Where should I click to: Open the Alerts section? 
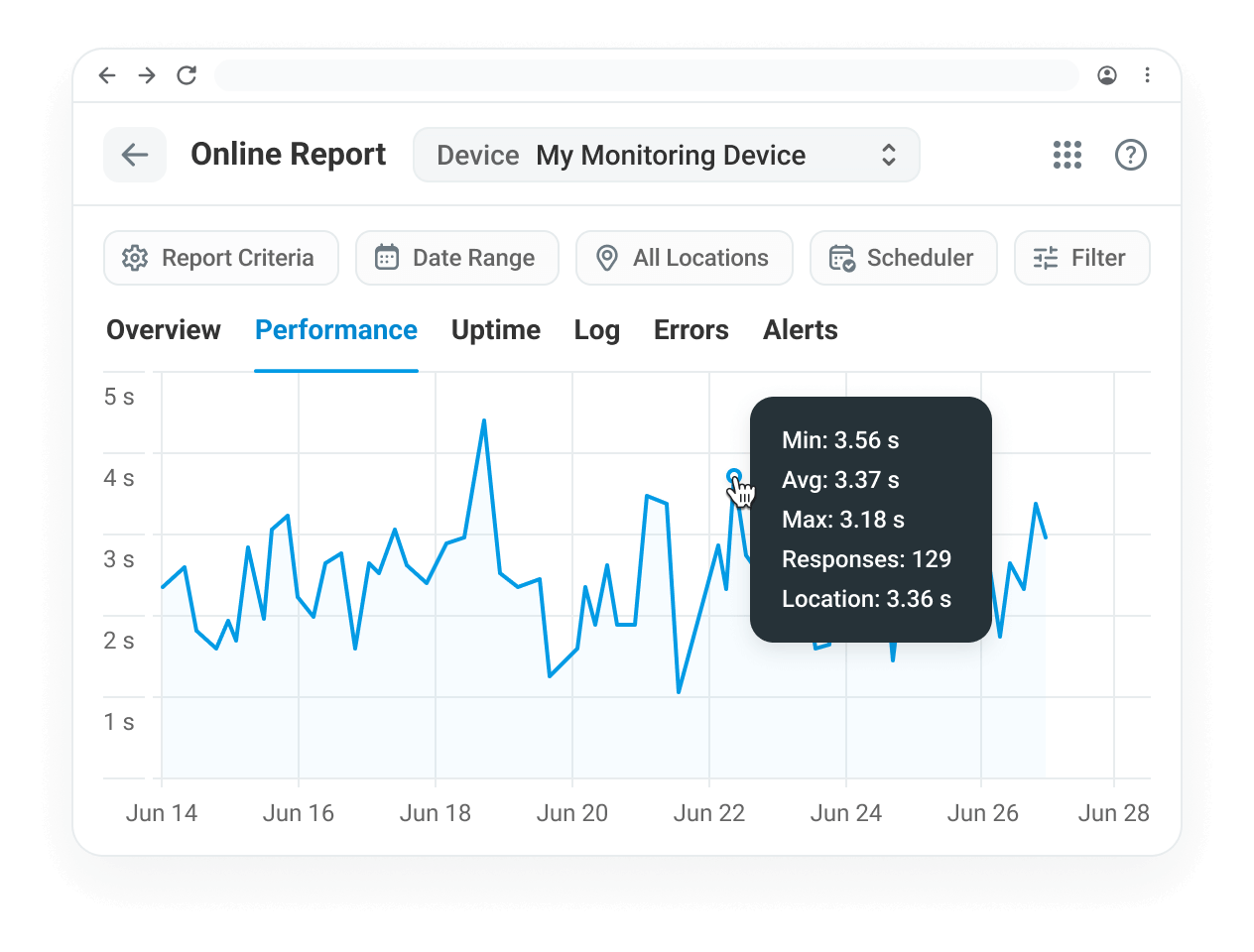click(800, 330)
